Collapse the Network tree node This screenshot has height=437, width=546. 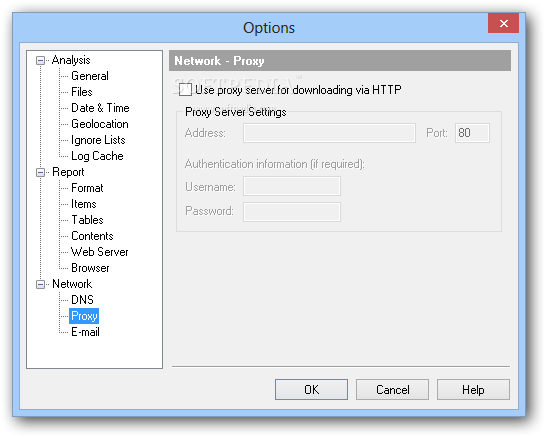(x=40, y=284)
